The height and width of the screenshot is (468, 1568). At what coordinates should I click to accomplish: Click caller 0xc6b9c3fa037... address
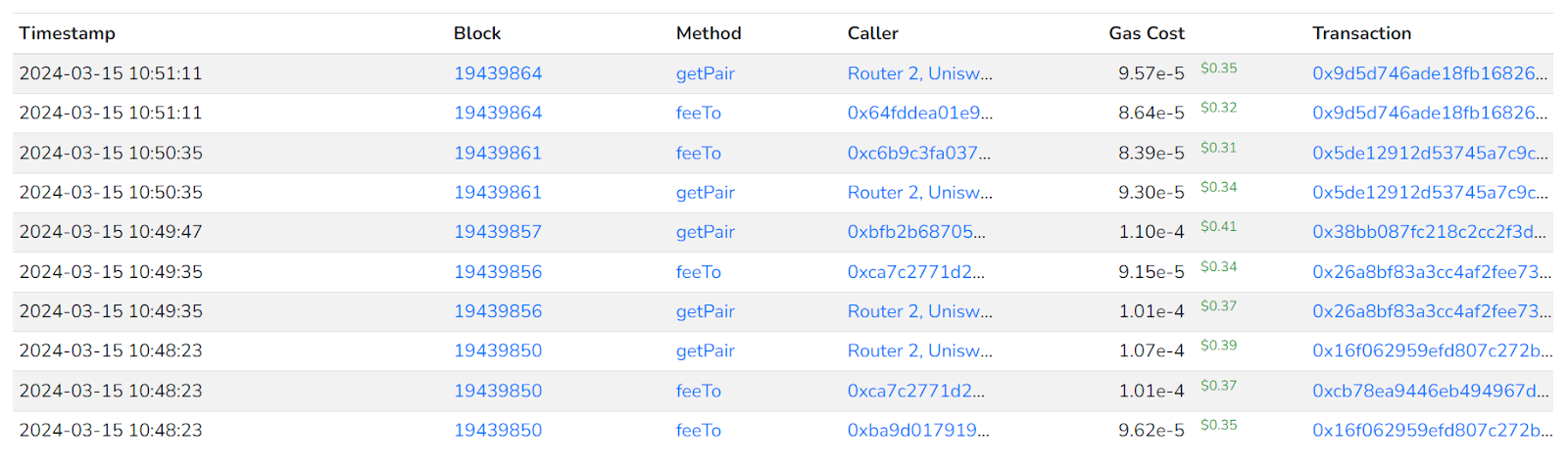pos(919,153)
